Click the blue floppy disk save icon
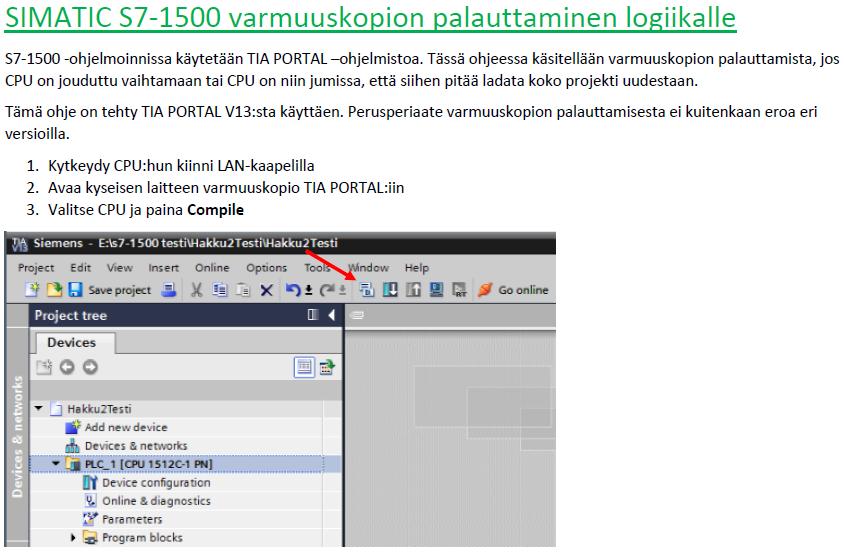 (x=75, y=289)
